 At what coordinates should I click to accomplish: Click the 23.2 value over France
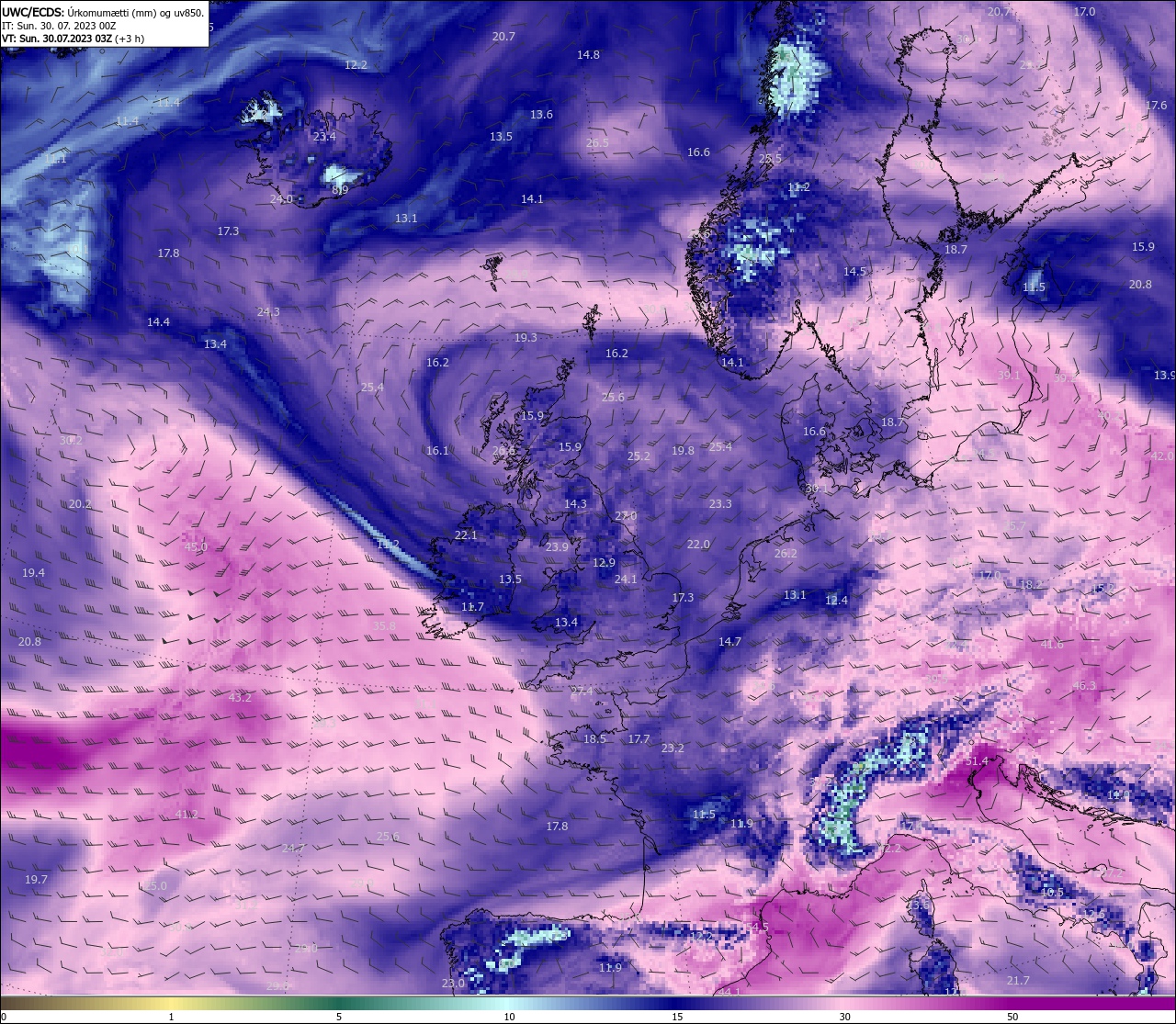click(x=673, y=748)
